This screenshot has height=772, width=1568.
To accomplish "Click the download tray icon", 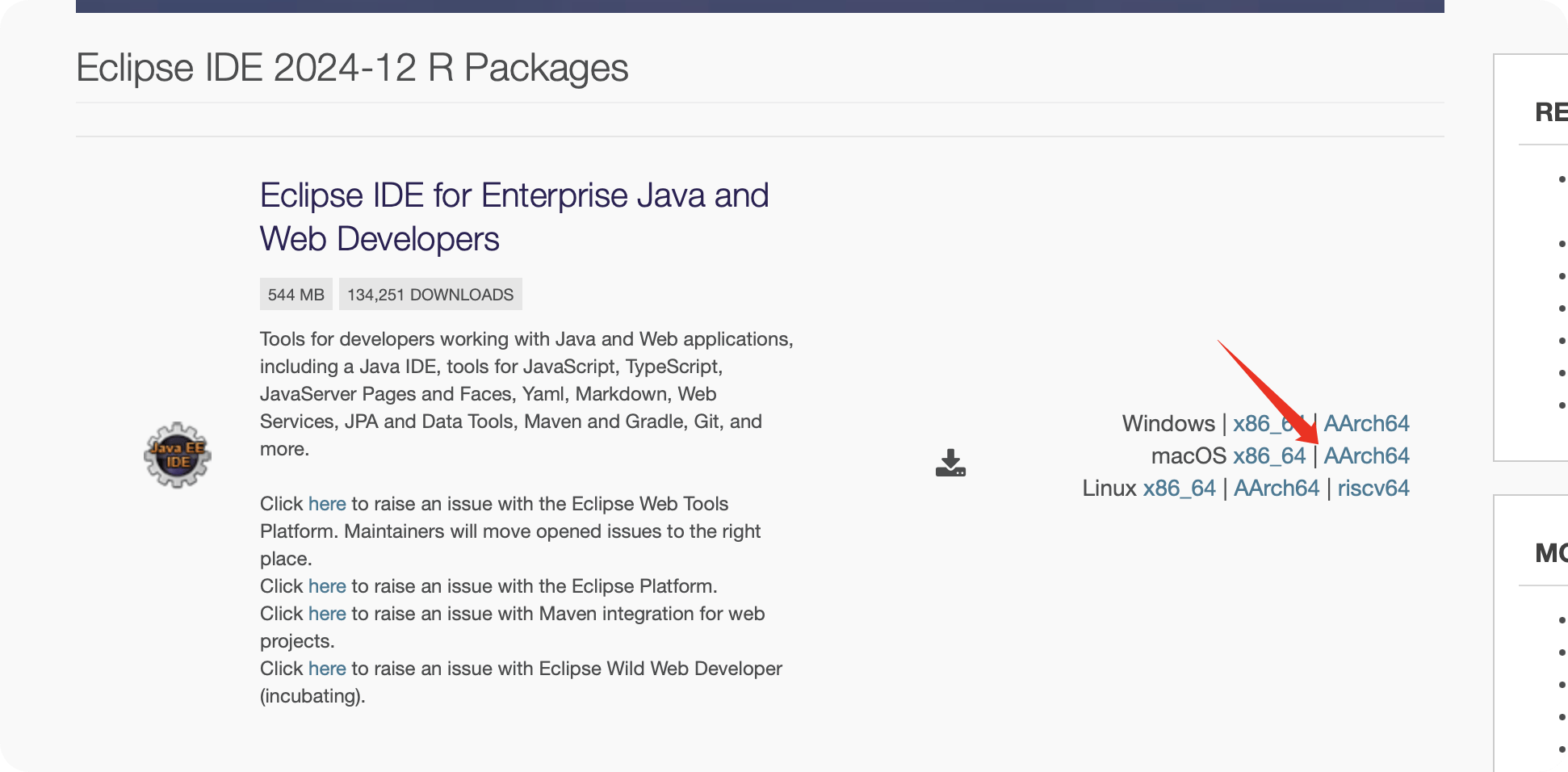I will [x=950, y=463].
